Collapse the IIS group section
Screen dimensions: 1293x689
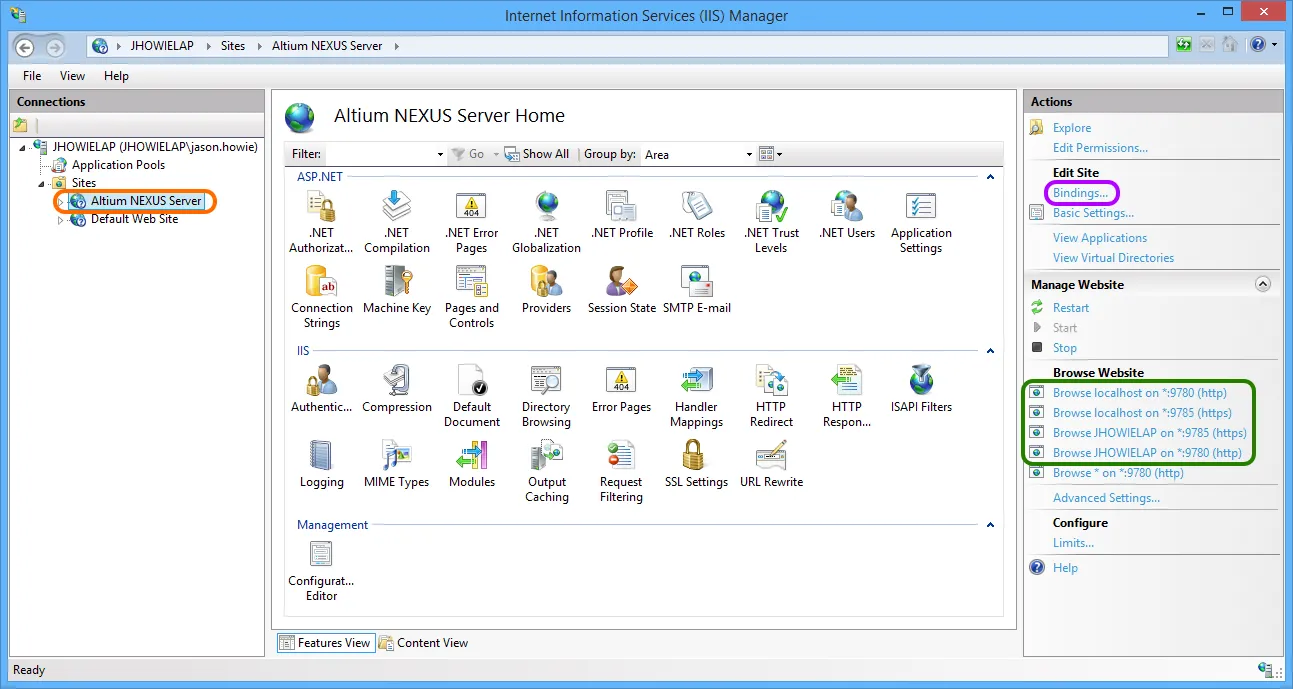click(990, 351)
